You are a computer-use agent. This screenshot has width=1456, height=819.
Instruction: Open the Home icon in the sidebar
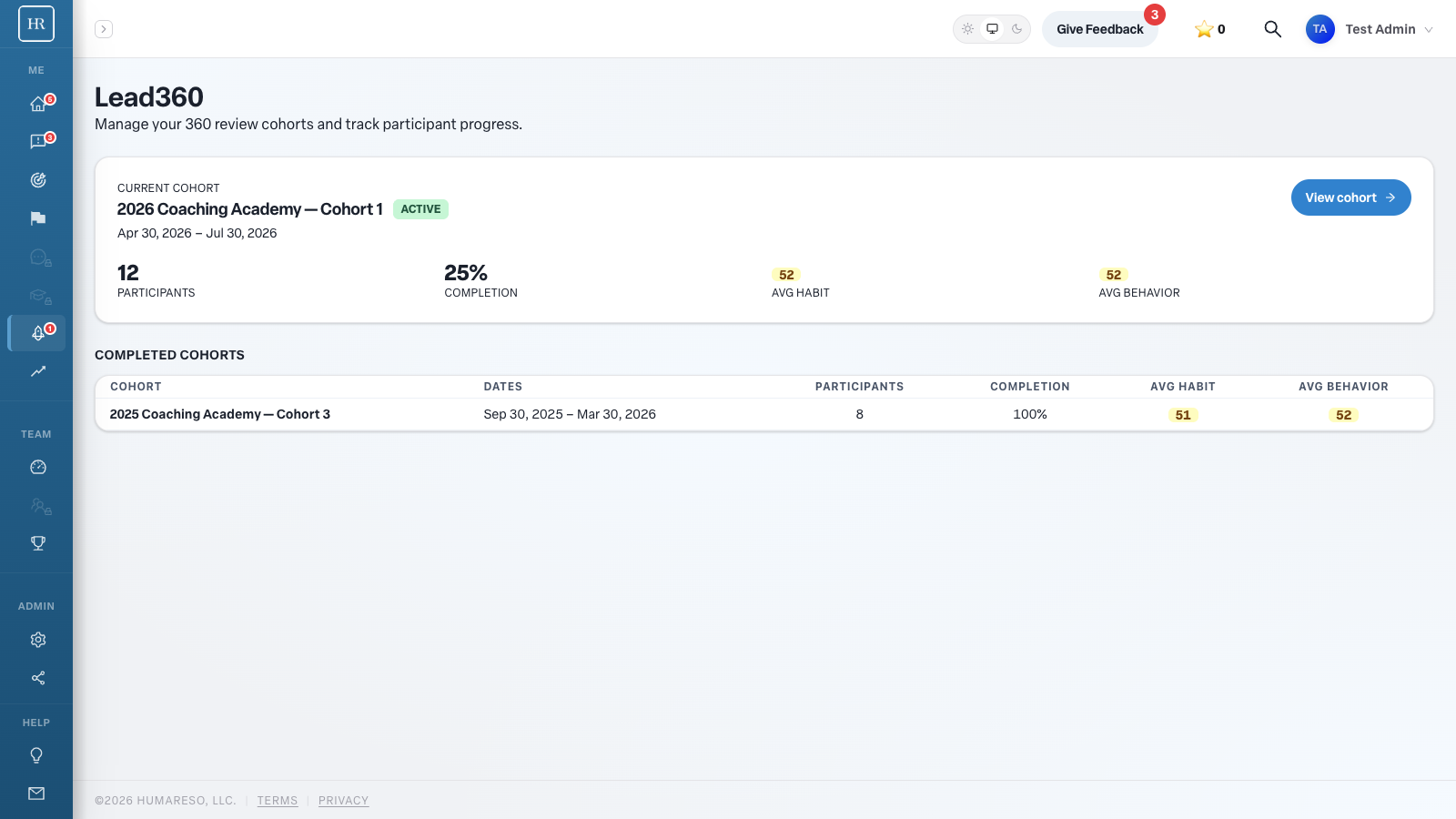(x=37, y=104)
